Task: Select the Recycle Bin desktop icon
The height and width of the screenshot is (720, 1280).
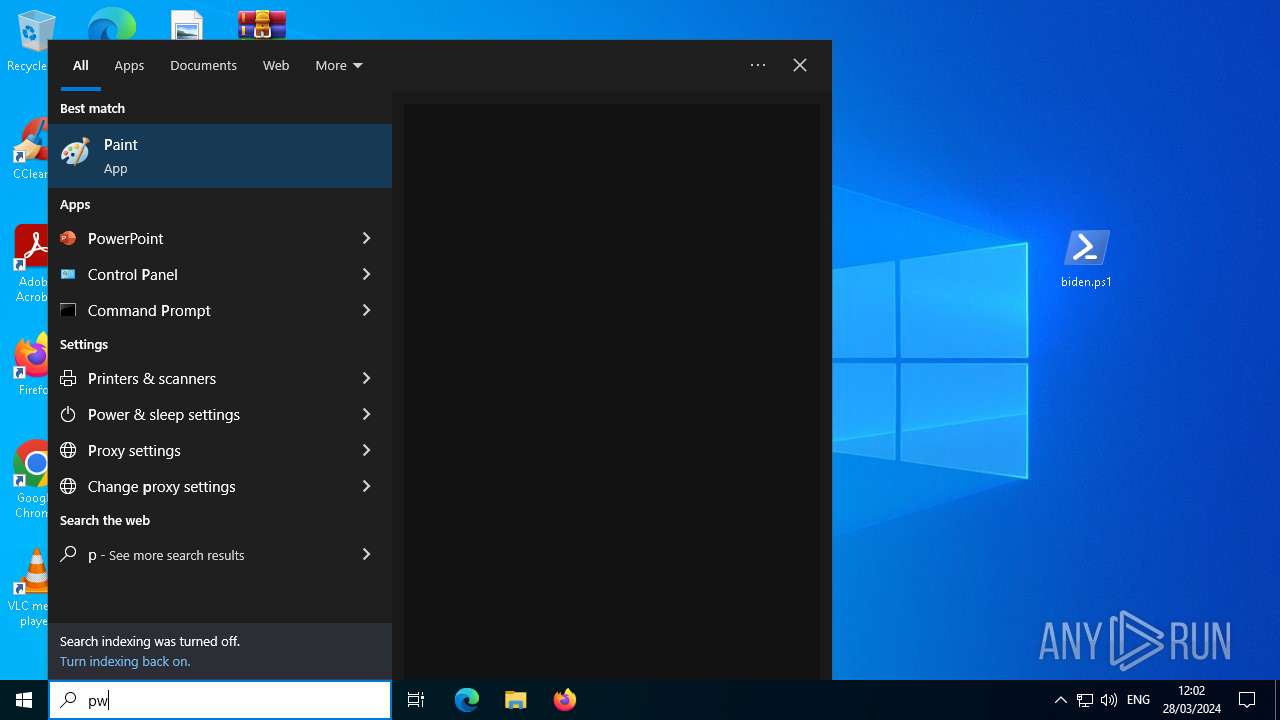Action: click(x=30, y=42)
